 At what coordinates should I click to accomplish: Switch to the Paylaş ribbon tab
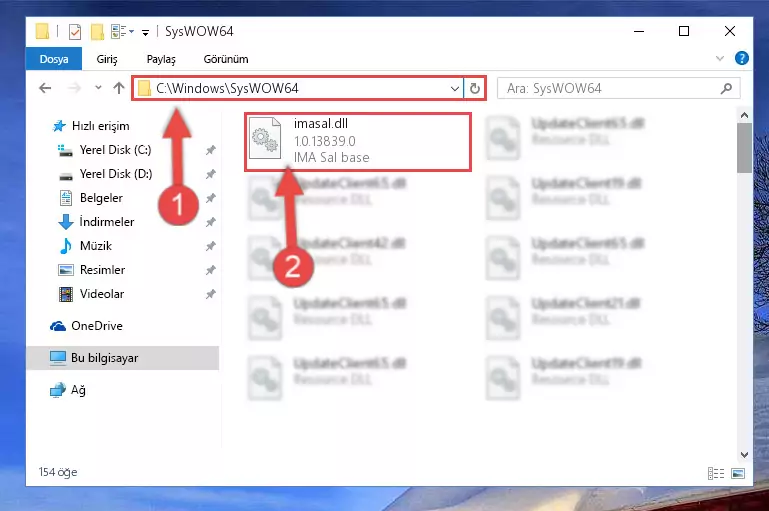pos(161,59)
